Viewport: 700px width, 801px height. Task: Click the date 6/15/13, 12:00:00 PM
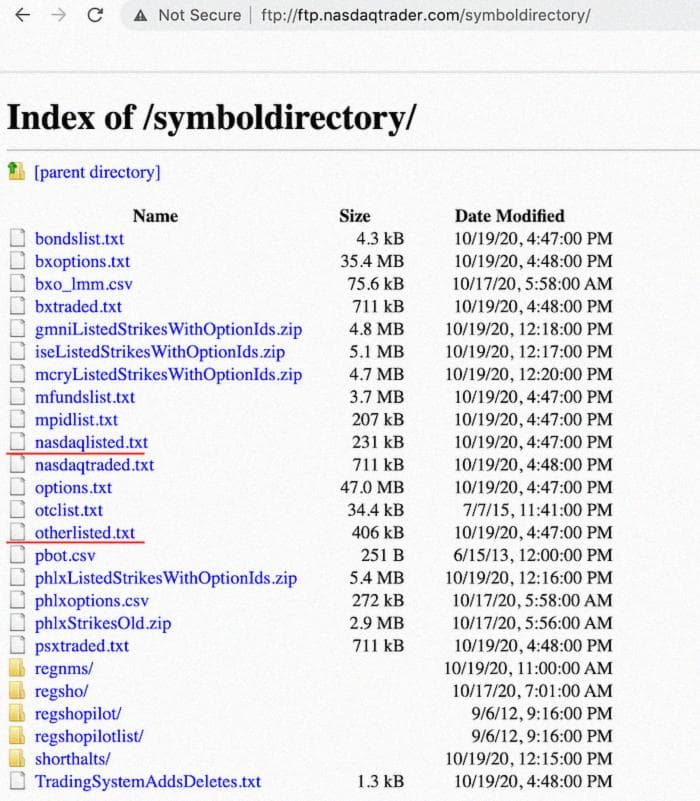coord(533,555)
